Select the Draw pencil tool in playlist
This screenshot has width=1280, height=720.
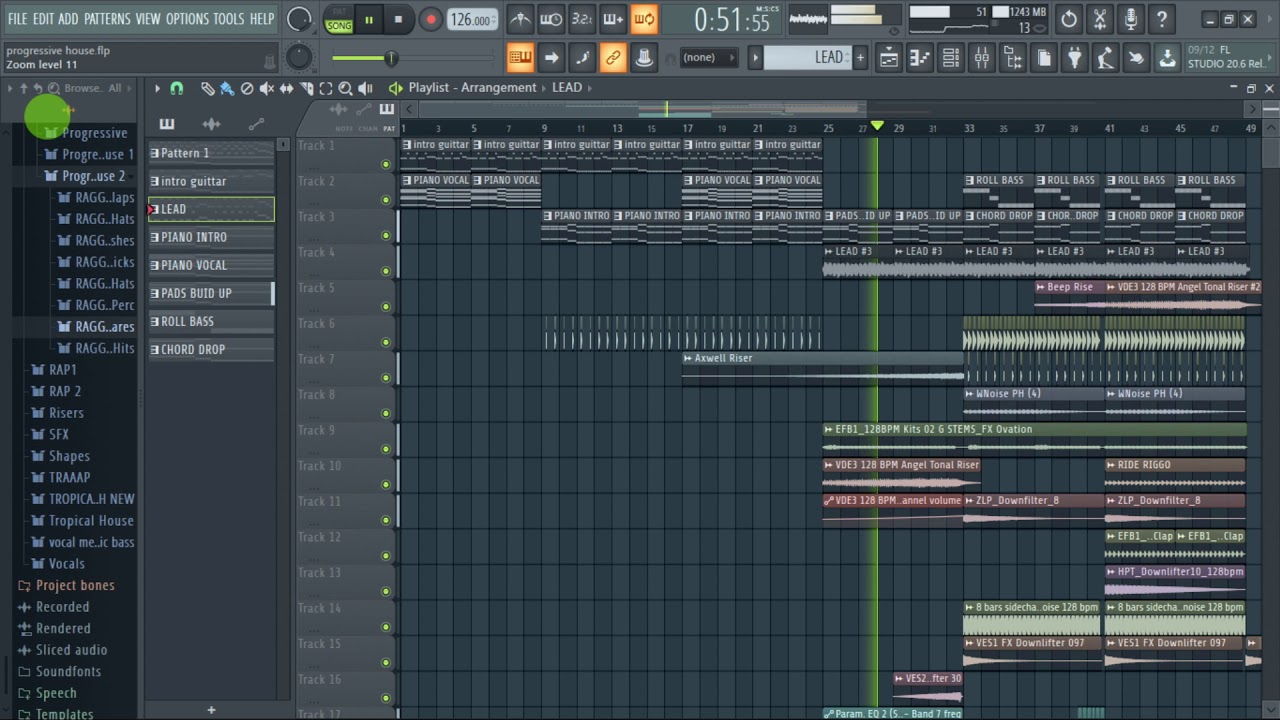coord(208,88)
